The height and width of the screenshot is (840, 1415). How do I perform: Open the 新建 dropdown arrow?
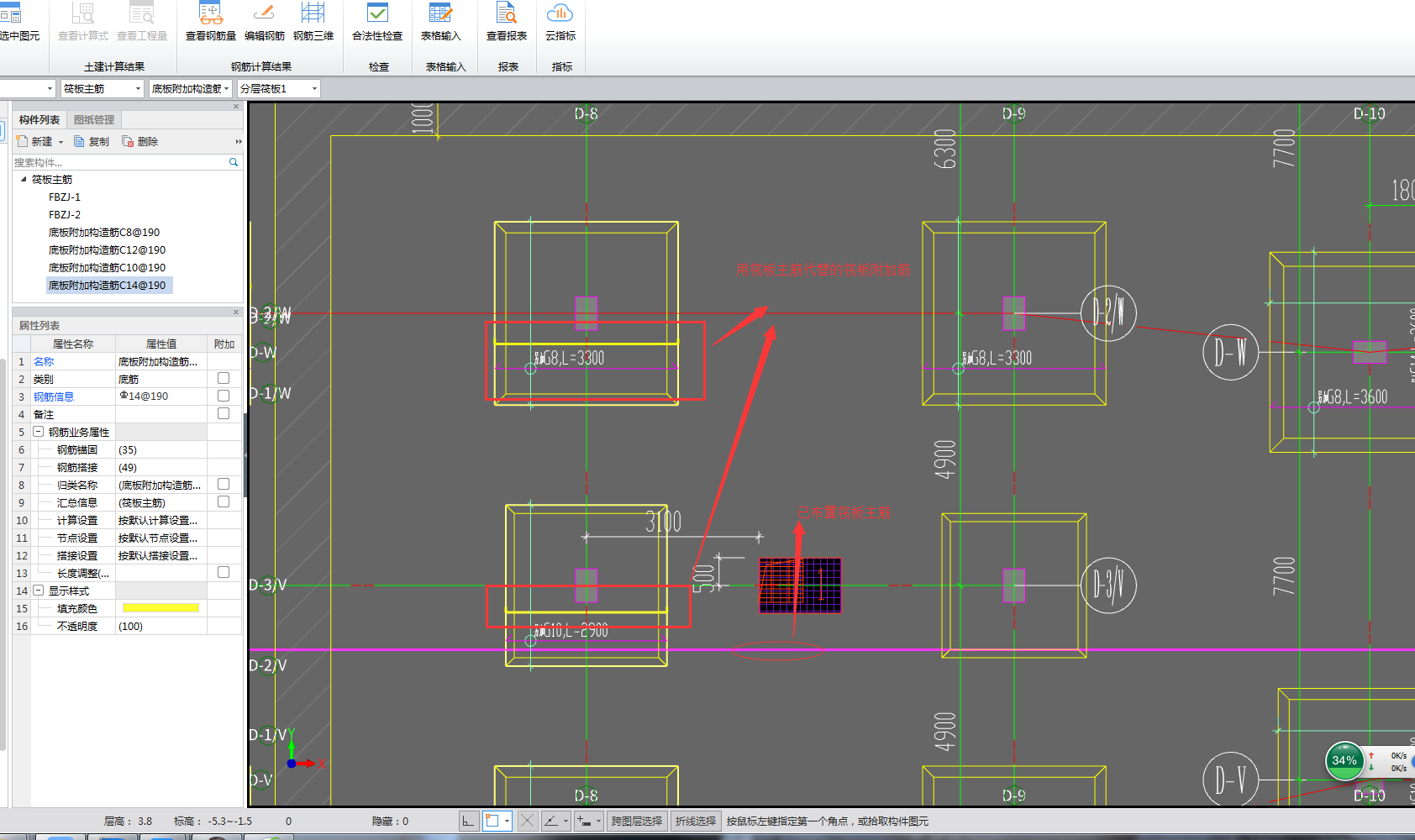(x=60, y=142)
